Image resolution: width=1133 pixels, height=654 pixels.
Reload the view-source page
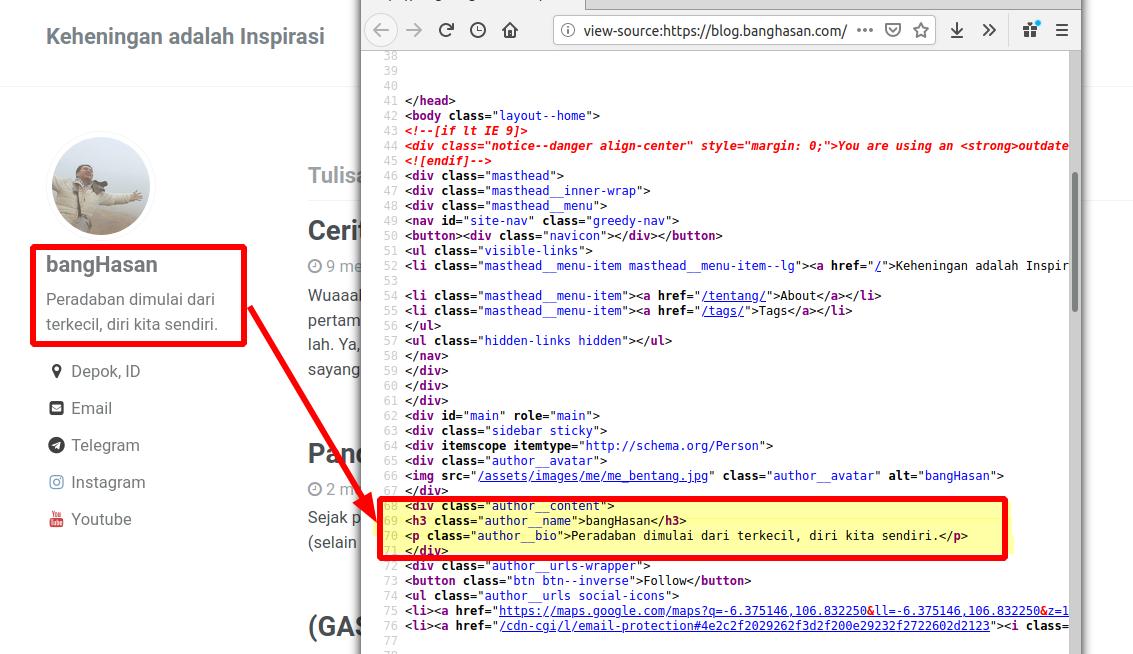coord(446,30)
